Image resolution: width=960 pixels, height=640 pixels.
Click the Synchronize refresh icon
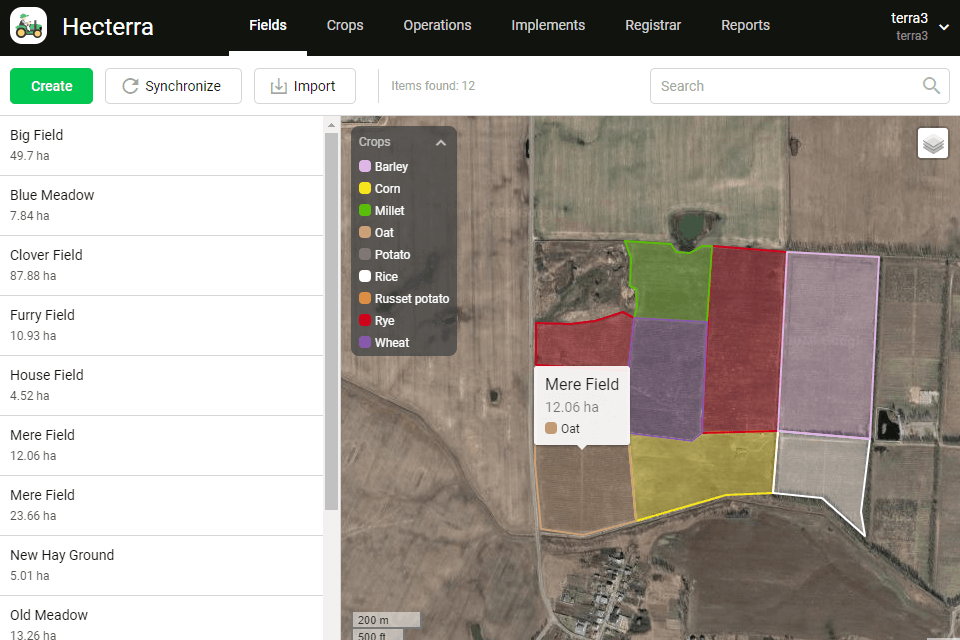point(130,86)
